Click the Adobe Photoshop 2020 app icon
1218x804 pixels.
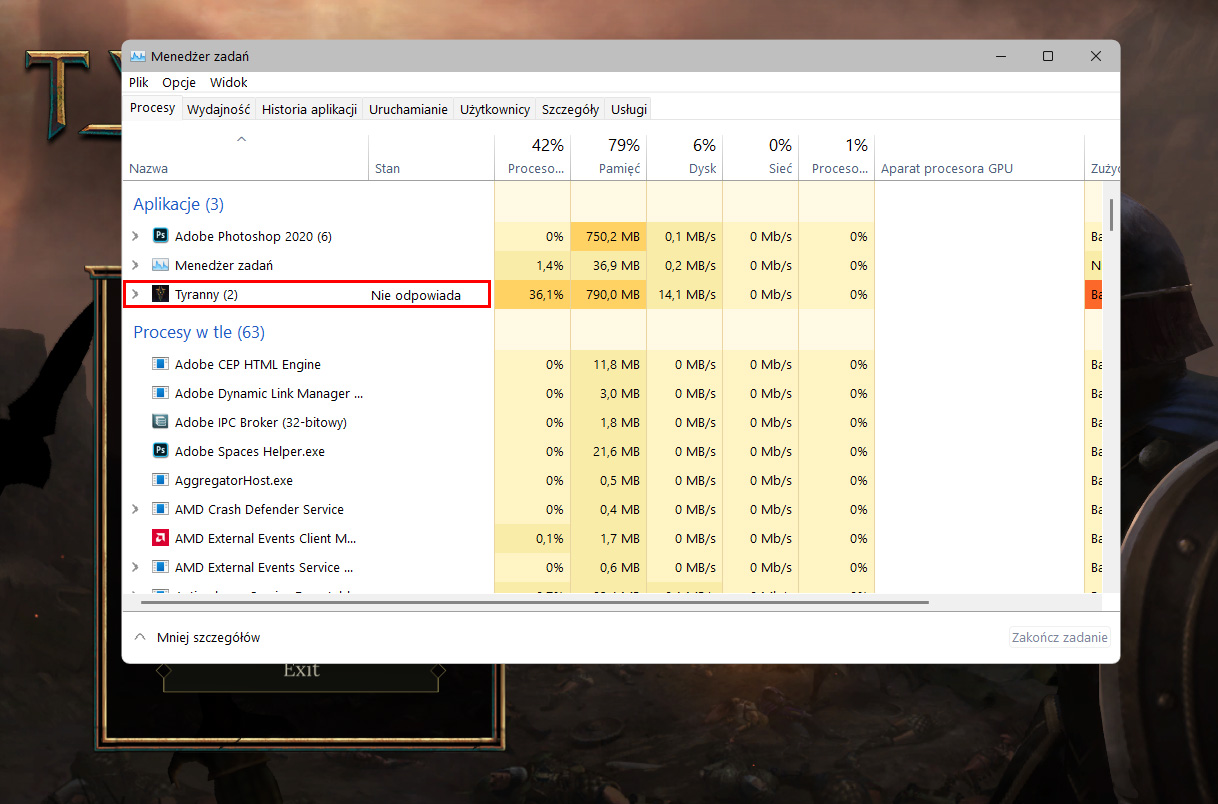(x=160, y=236)
